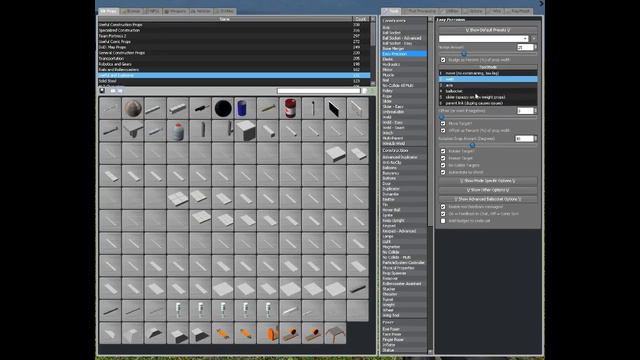Open the Post Processing tab

click(422, 11)
